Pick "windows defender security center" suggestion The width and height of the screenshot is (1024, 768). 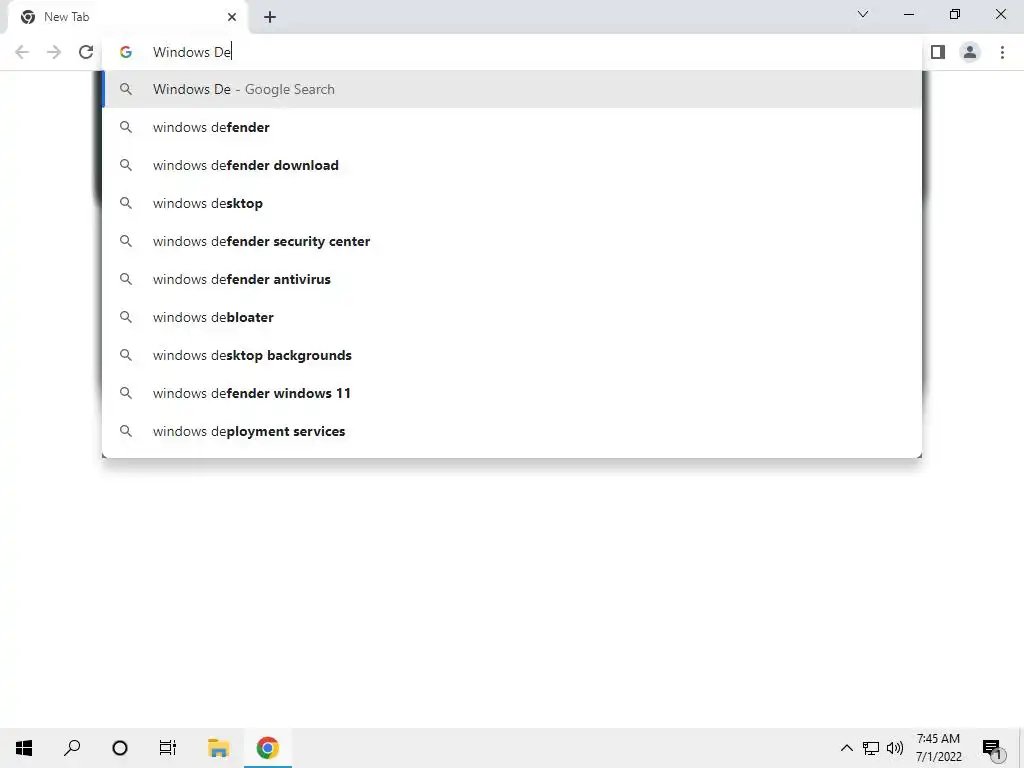coord(512,241)
